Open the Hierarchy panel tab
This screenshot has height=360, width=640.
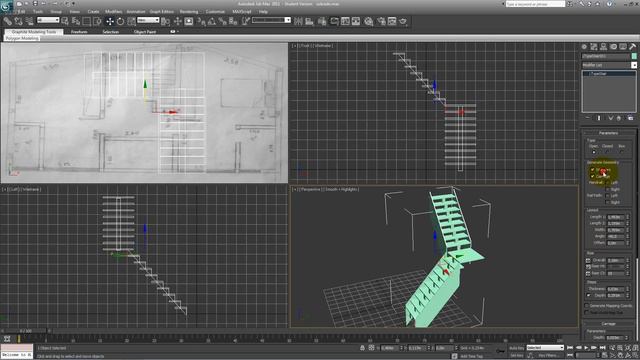(x=604, y=47)
